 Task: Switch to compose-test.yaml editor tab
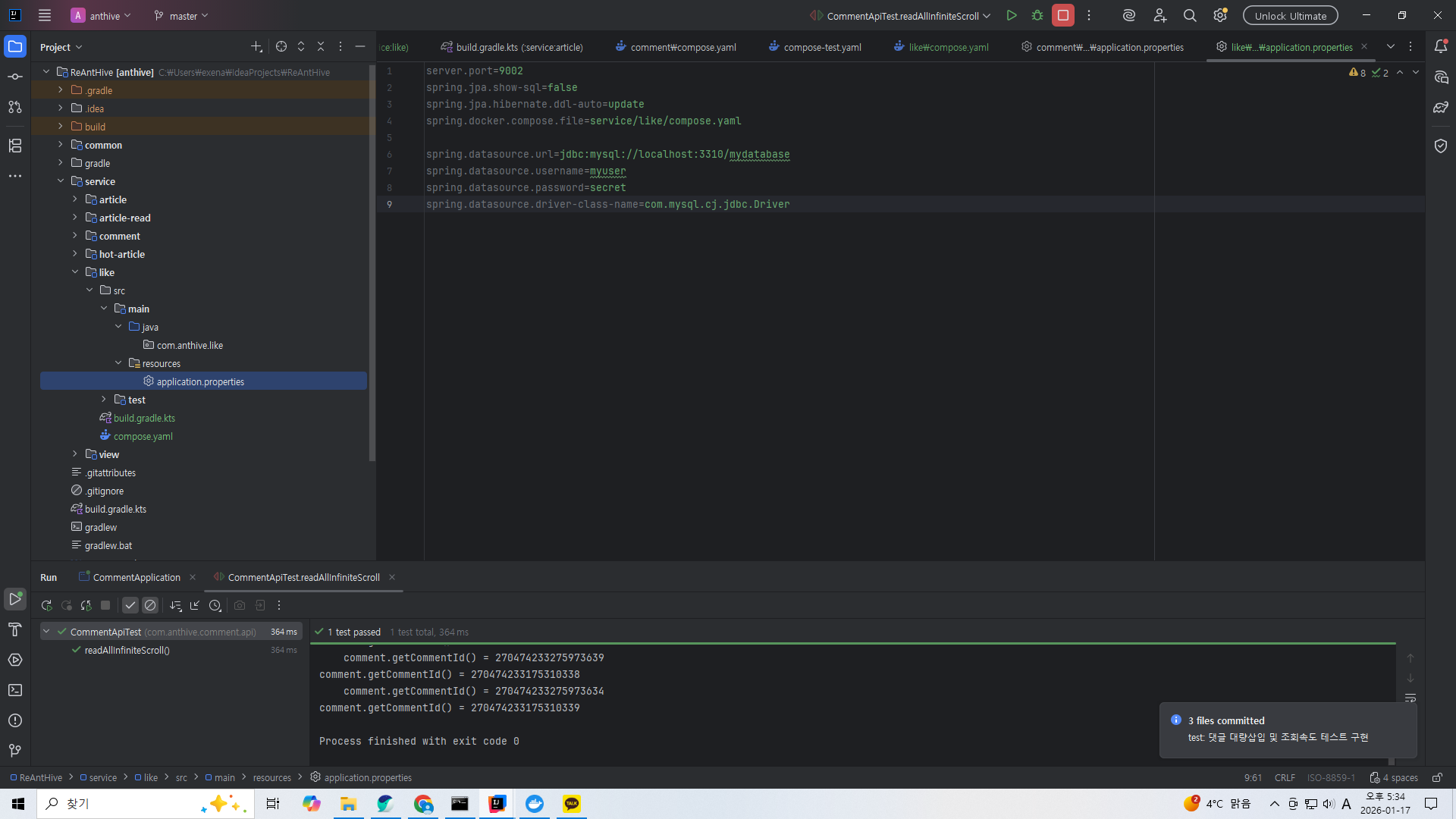[822, 47]
